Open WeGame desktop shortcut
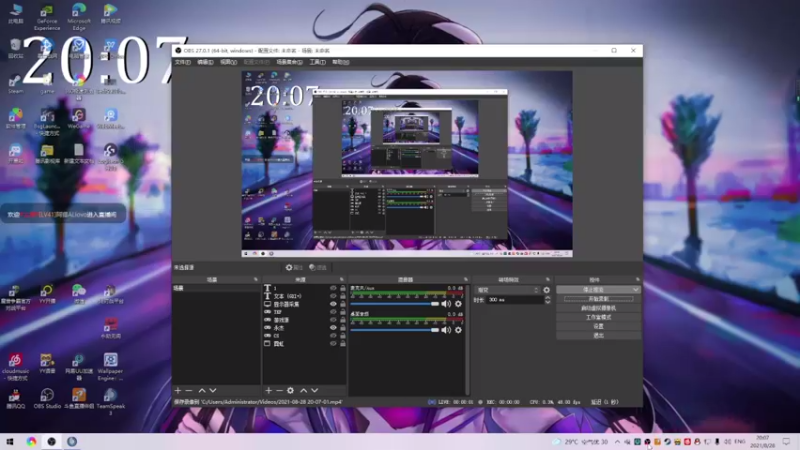This screenshot has height=450, width=800. (x=79, y=118)
